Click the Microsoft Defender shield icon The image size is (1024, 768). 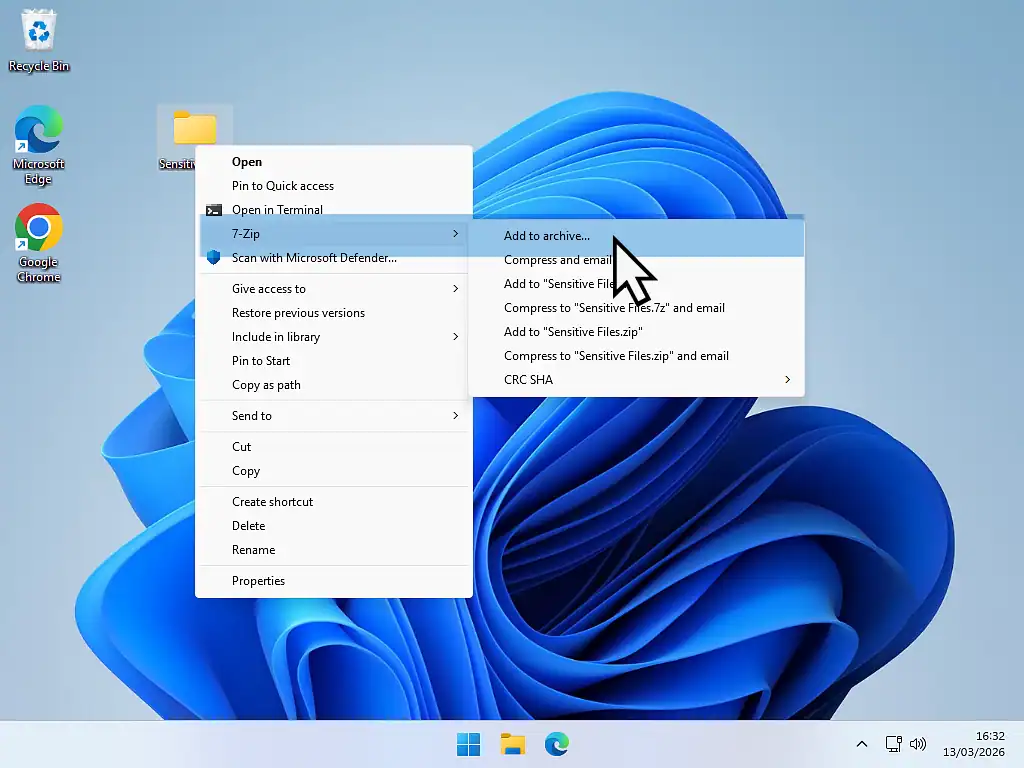point(213,257)
